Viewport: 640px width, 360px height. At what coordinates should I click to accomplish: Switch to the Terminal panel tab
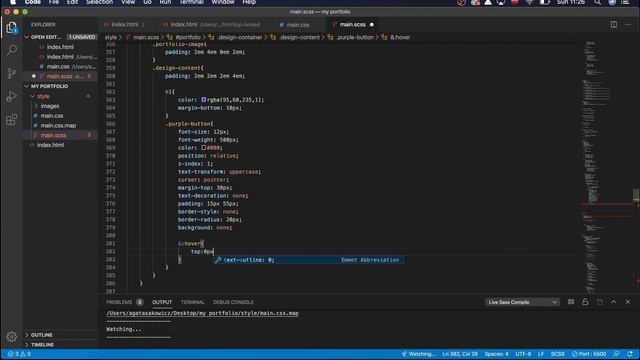(x=192, y=302)
